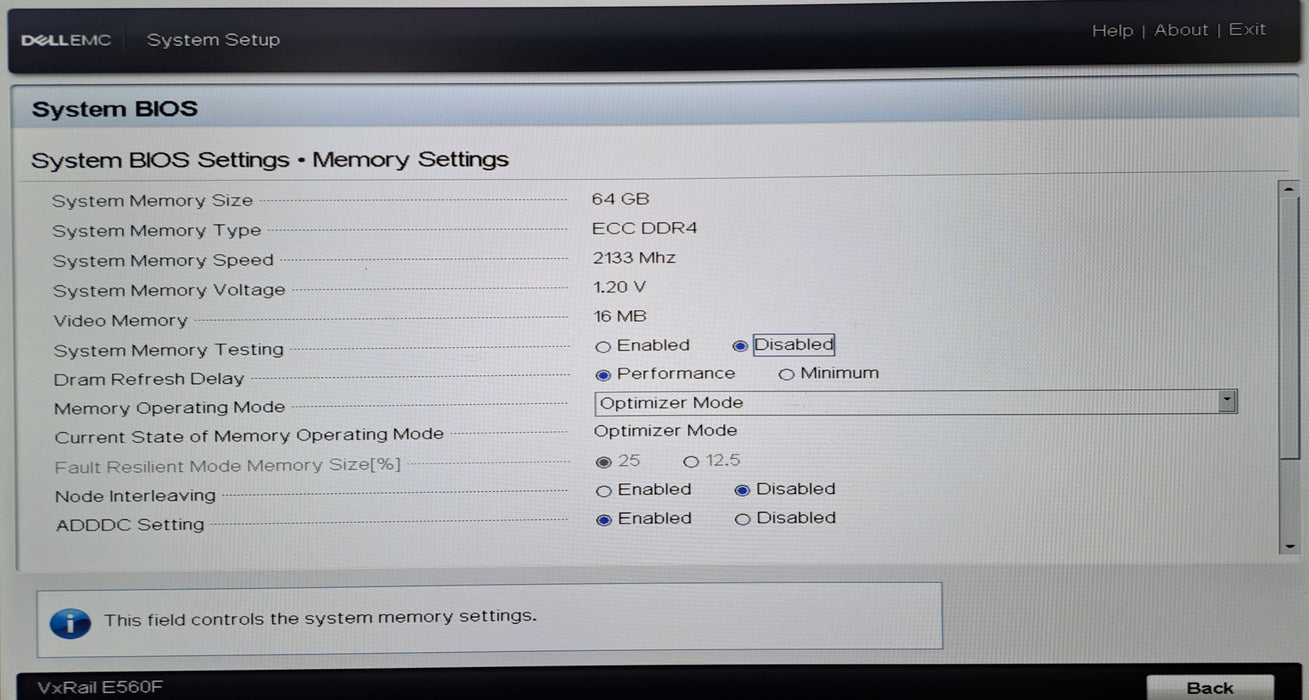The width and height of the screenshot is (1309, 700).
Task: Click the System Setup title text
Action: coord(213,40)
